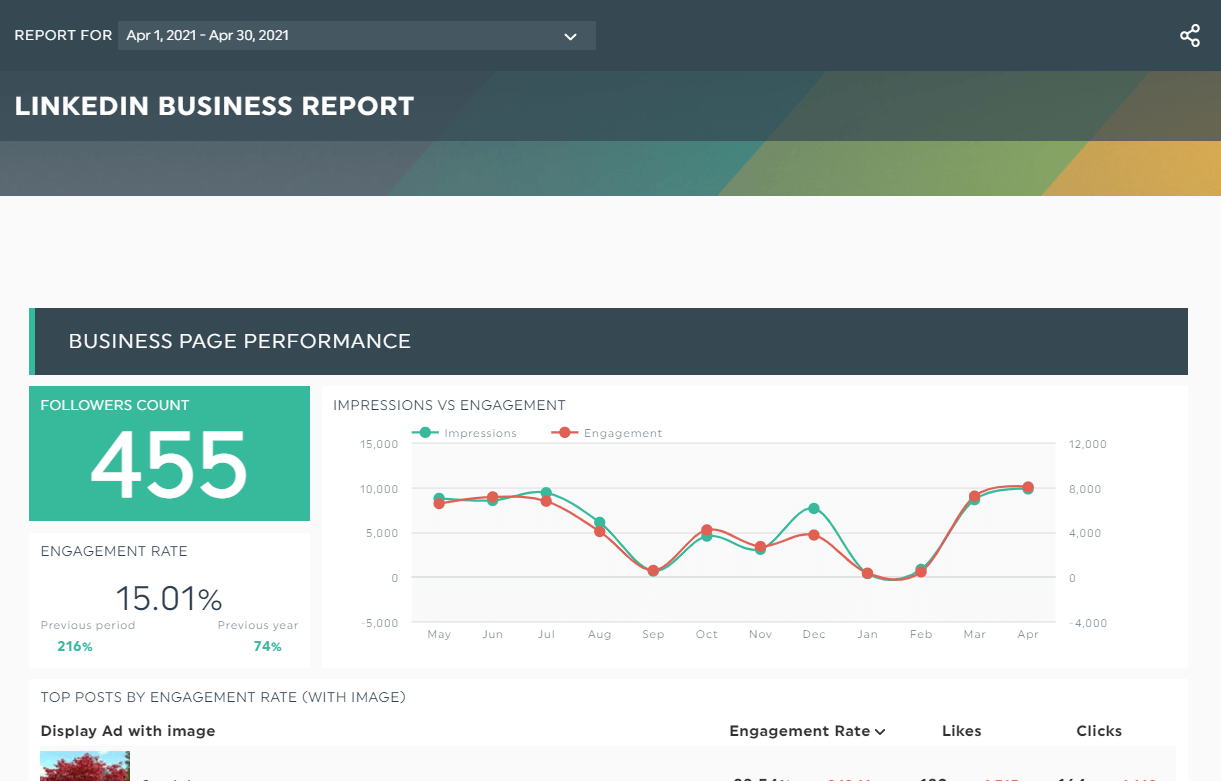This screenshot has width=1221, height=781.
Task: Click the 'Previous period' label
Action: 88,625
